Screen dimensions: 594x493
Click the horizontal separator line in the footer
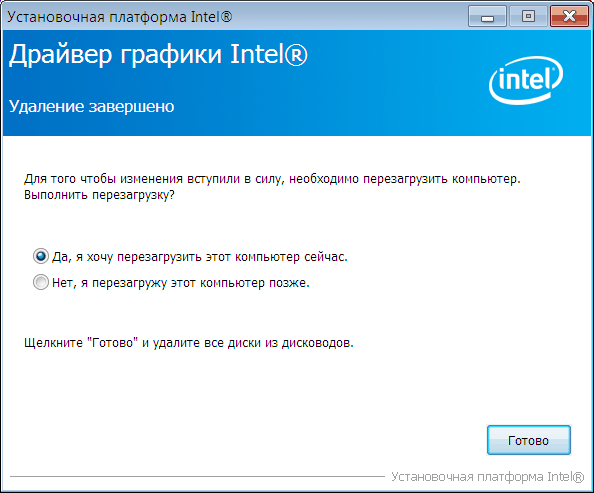[x=197, y=477]
